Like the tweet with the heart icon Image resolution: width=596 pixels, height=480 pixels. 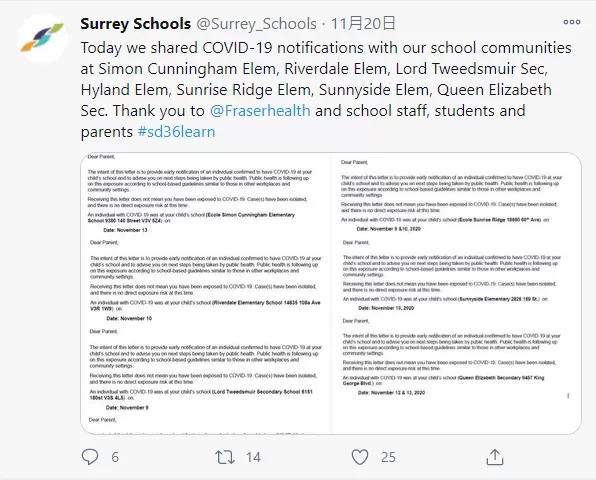[x=360, y=457]
